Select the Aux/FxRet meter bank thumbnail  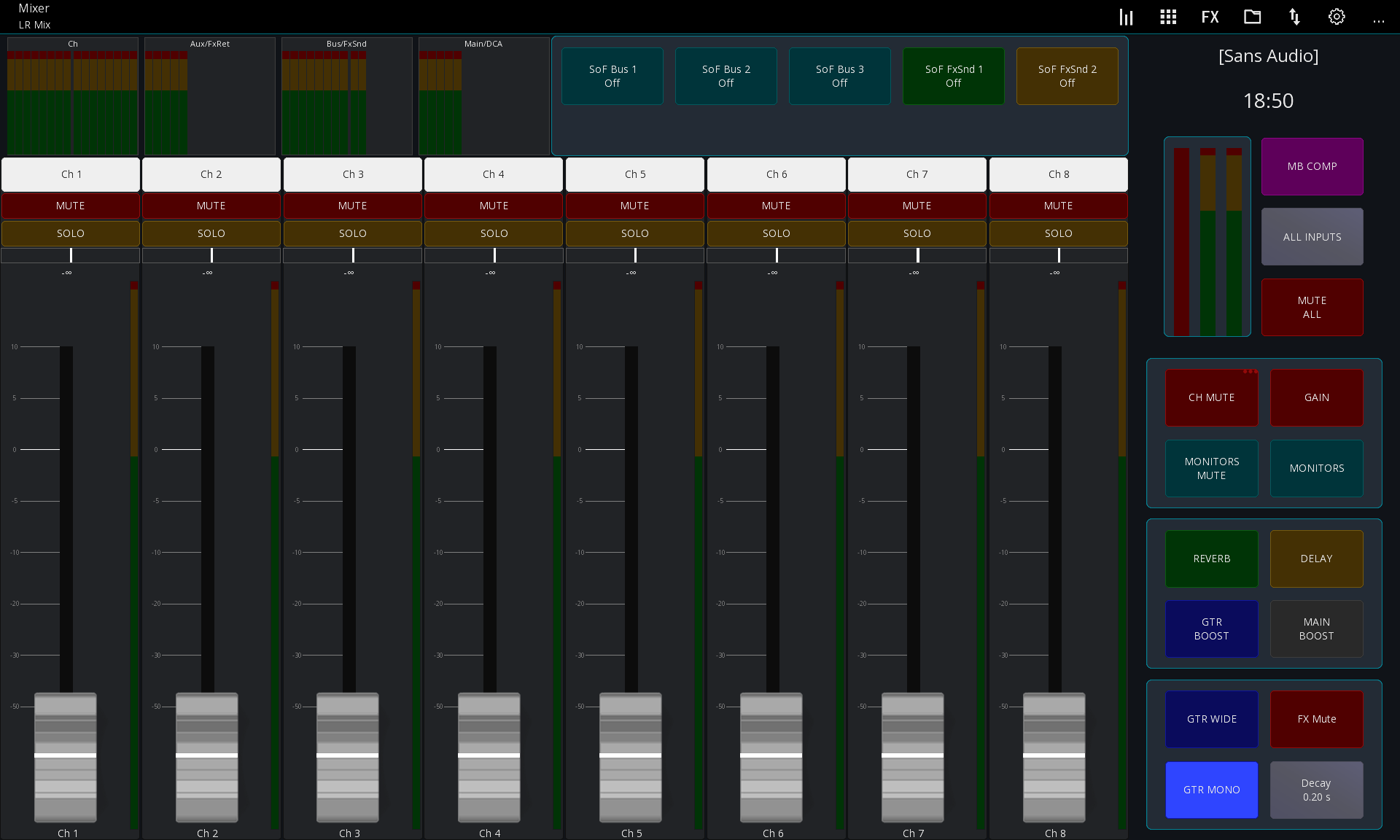click(210, 96)
